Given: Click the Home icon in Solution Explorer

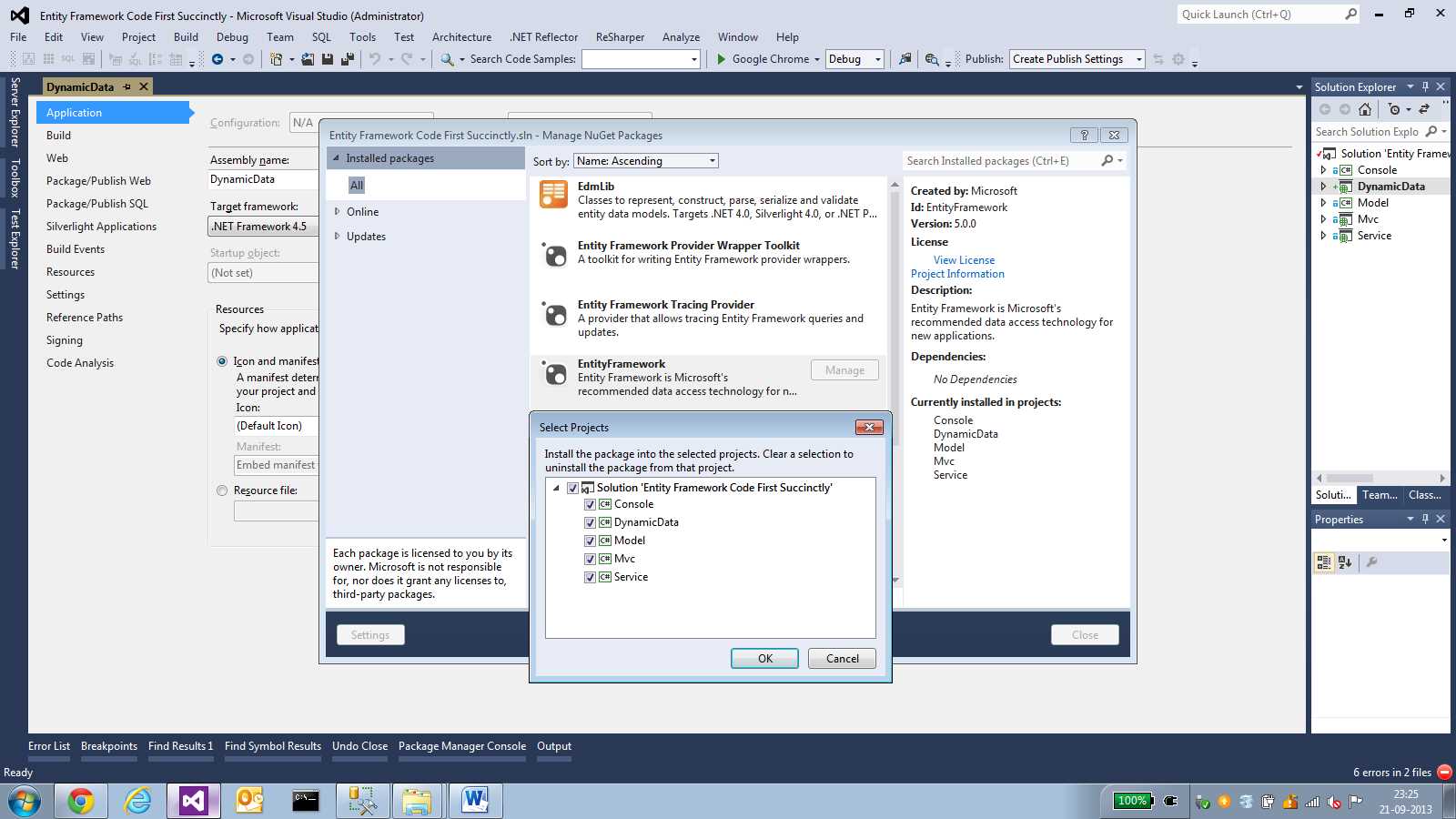Looking at the screenshot, I should click(x=1365, y=109).
